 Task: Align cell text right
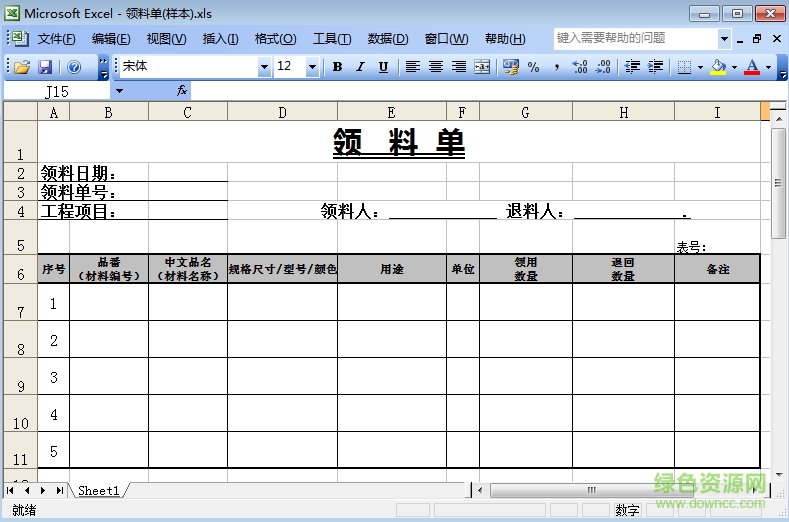click(x=459, y=66)
